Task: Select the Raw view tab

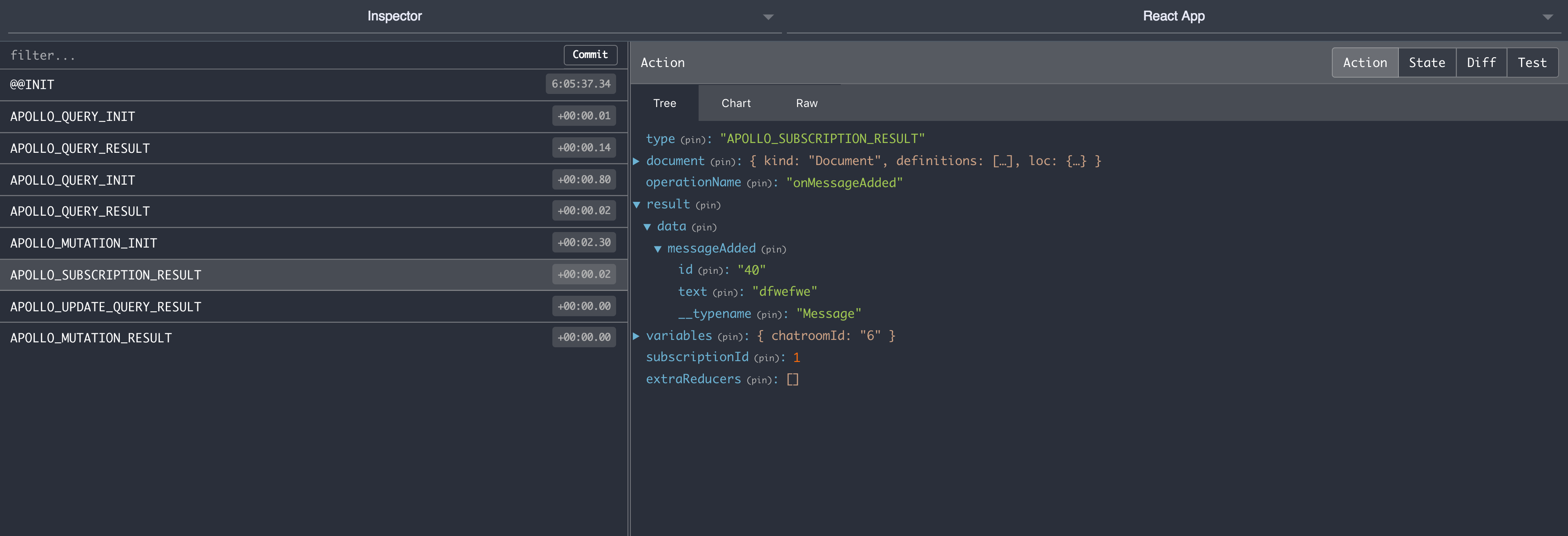Action: [x=806, y=103]
